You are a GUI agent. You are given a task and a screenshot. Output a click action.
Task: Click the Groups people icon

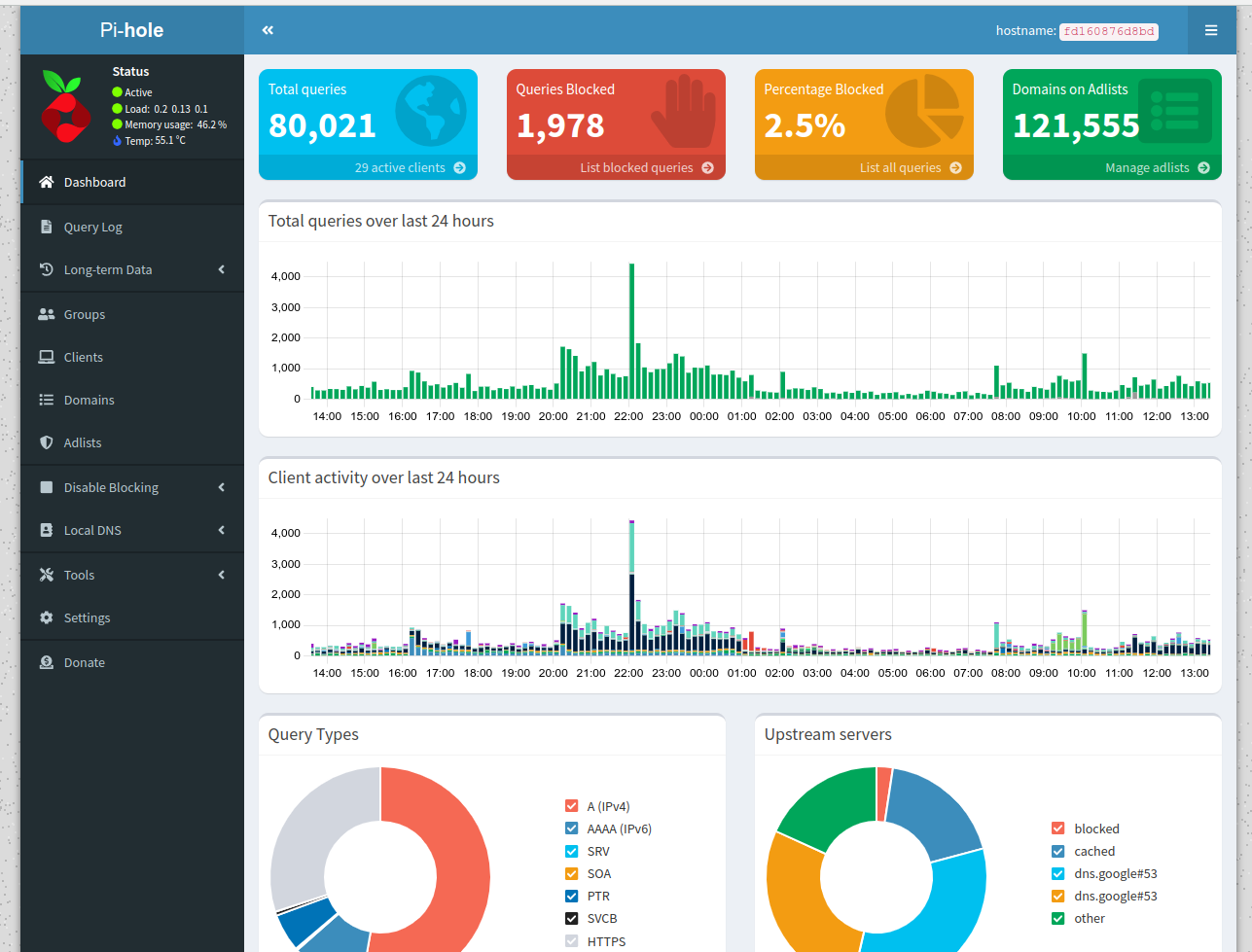click(46, 314)
